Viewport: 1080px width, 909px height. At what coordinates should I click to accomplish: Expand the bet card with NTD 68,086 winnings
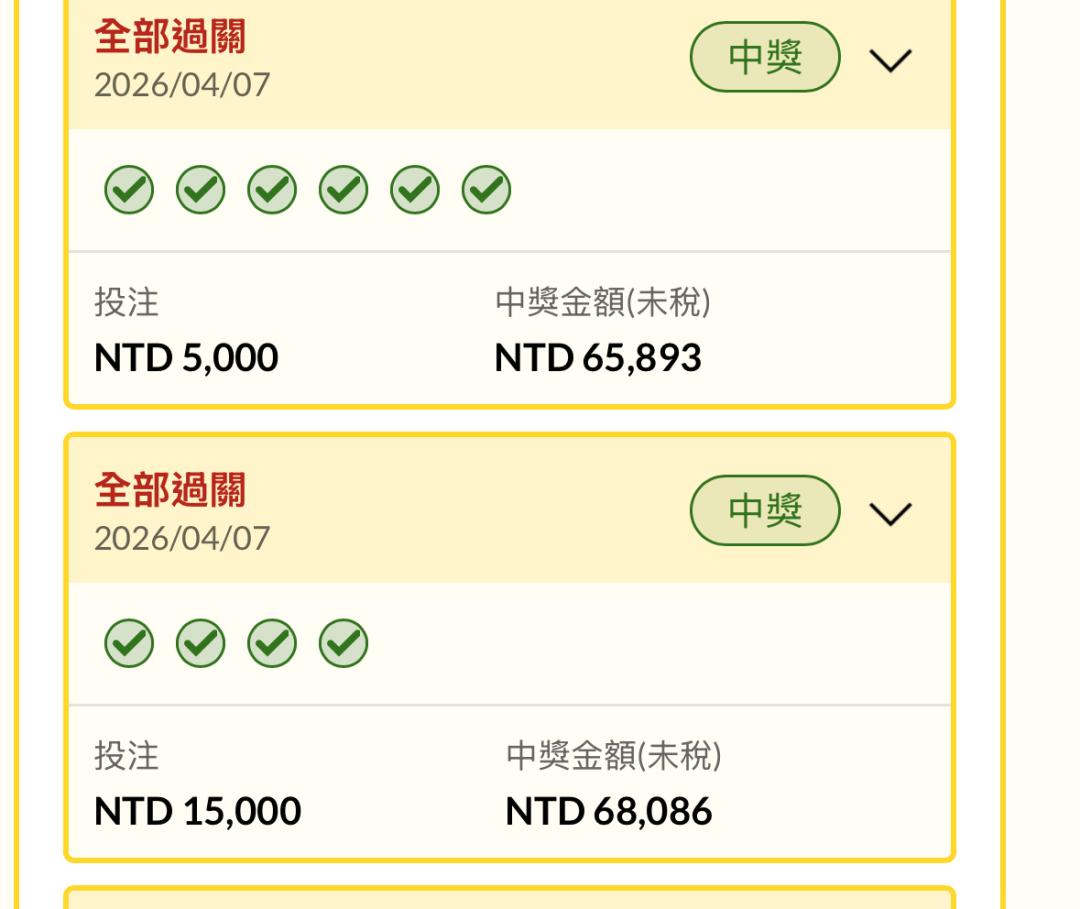tap(890, 513)
